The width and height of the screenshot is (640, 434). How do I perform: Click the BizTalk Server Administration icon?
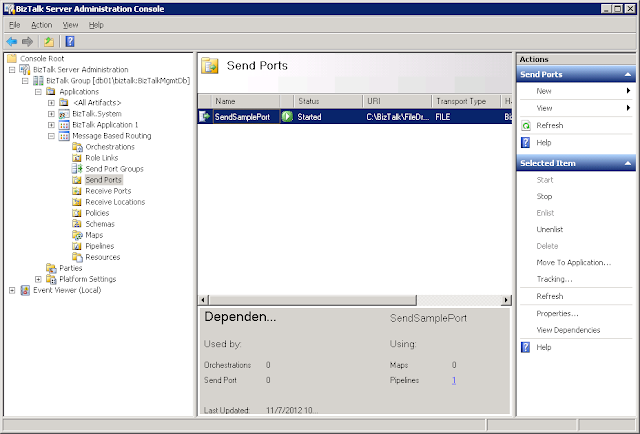coord(25,69)
